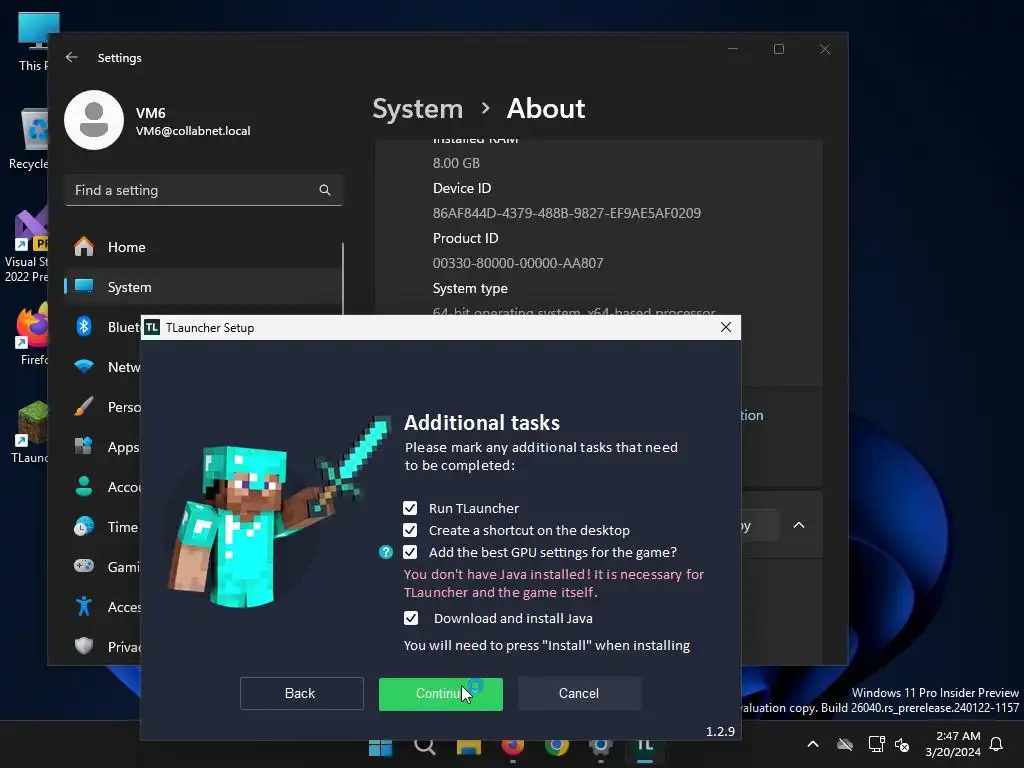Open Gaming section via controller icon
1024x768 pixels.
[84, 566]
